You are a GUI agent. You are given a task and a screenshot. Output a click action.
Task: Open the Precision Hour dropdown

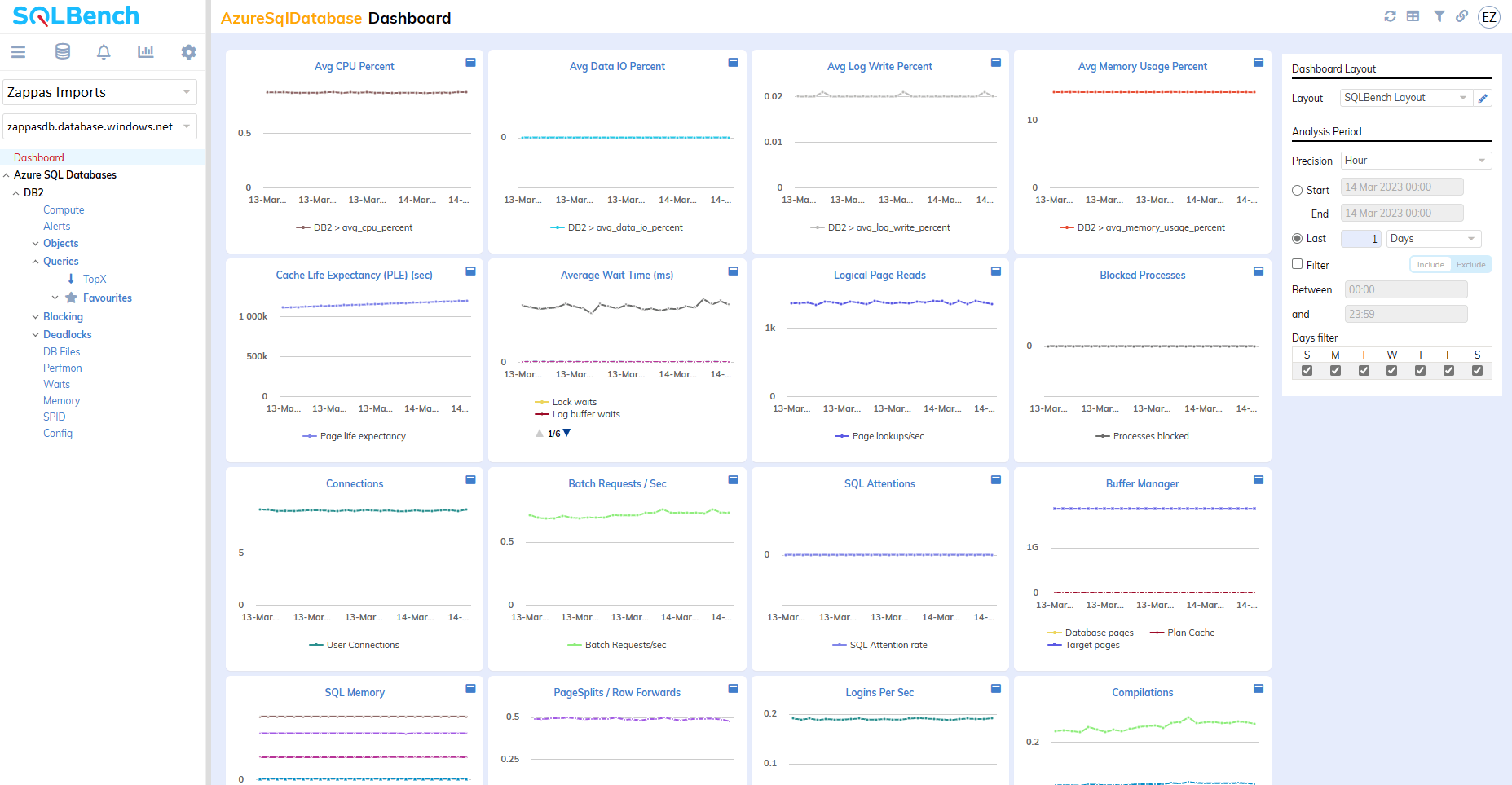click(x=1417, y=161)
